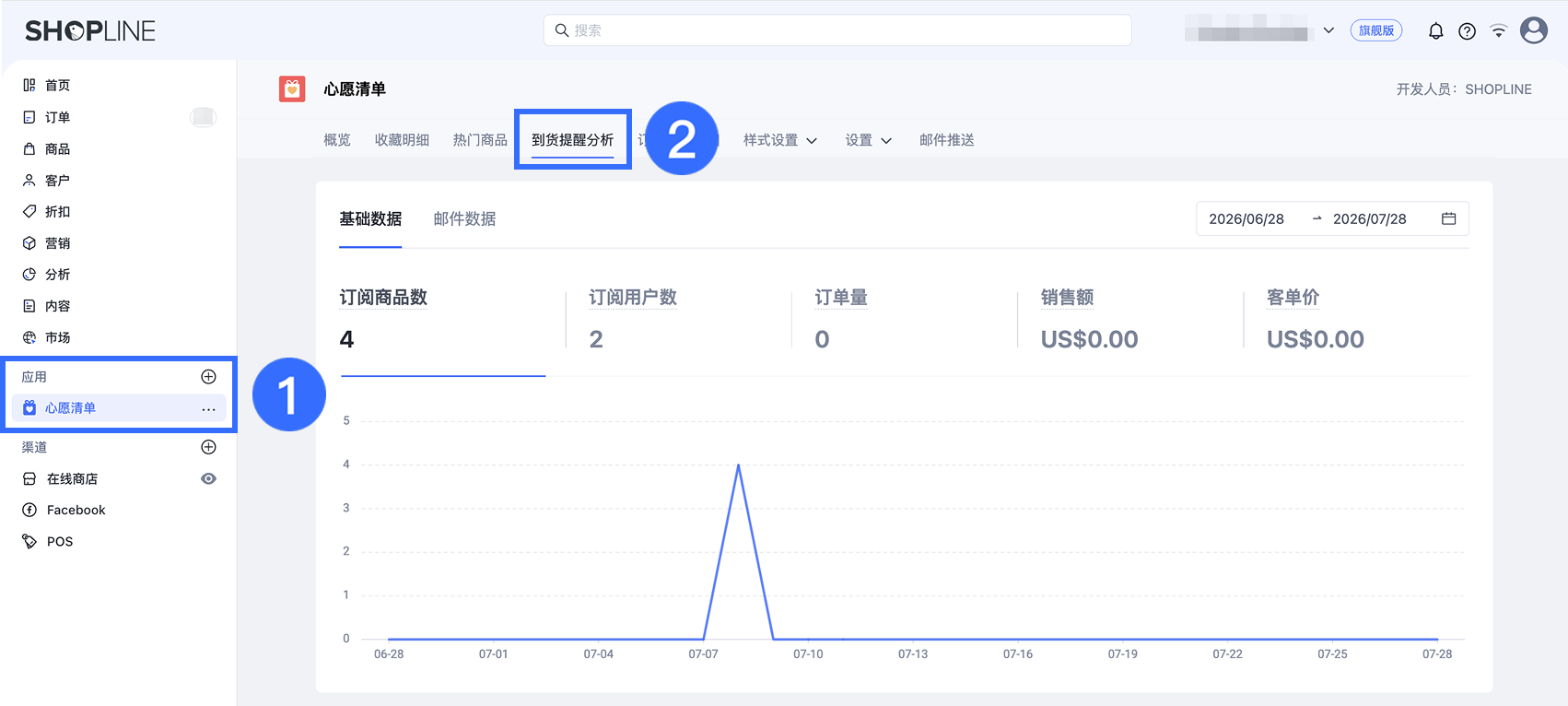
Task: Click the search magnifier icon
Action: [x=561, y=30]
